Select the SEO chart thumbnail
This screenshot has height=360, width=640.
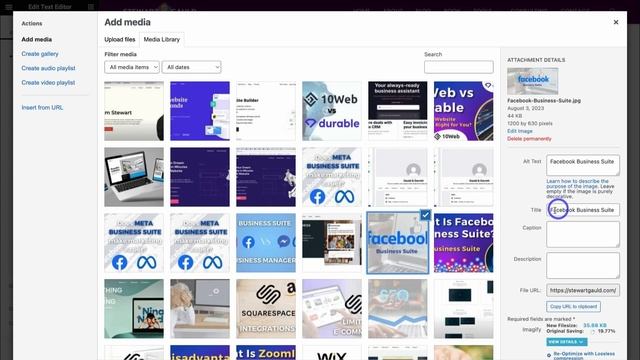(x=398, y=309)
